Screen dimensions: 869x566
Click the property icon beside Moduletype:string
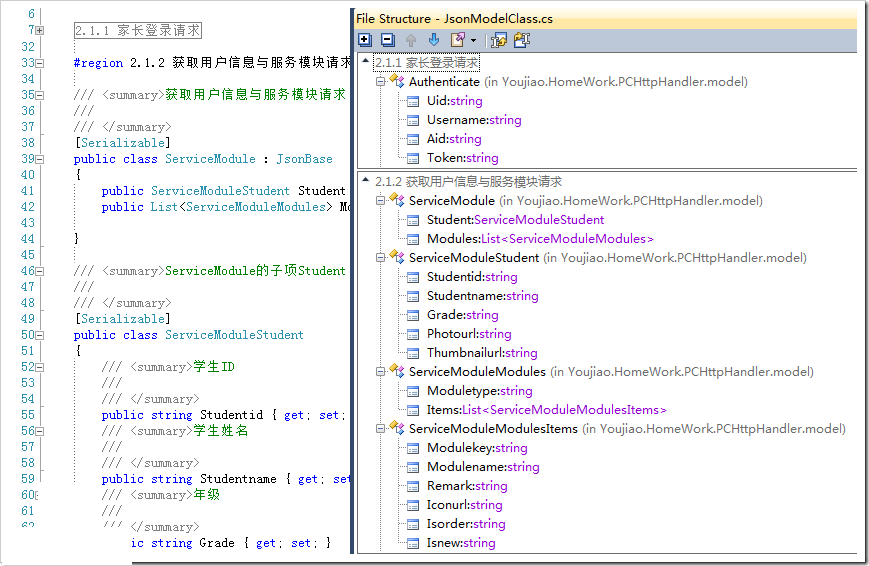coord(413,391)
